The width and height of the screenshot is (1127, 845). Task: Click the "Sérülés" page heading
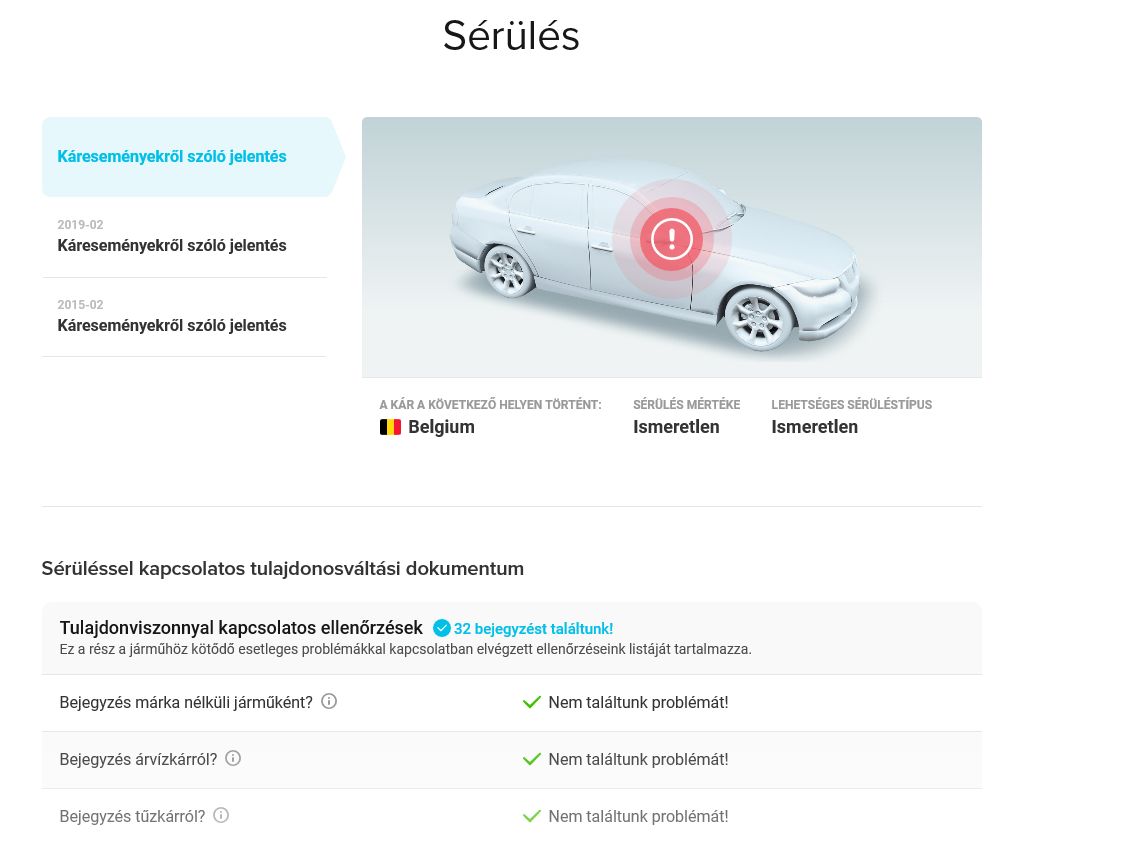(x=511, y=36)
